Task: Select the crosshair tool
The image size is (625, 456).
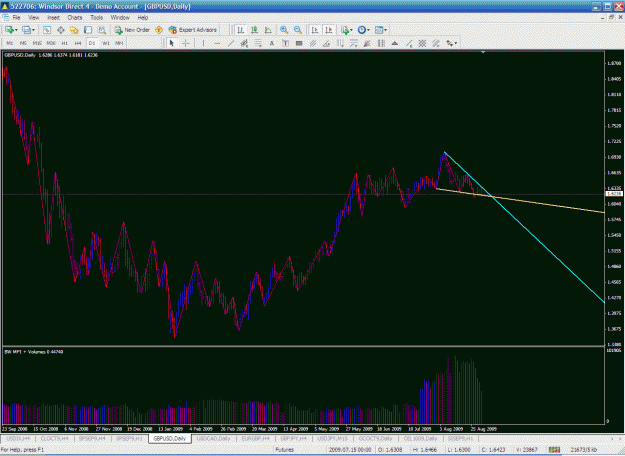Action: [186, 43]
